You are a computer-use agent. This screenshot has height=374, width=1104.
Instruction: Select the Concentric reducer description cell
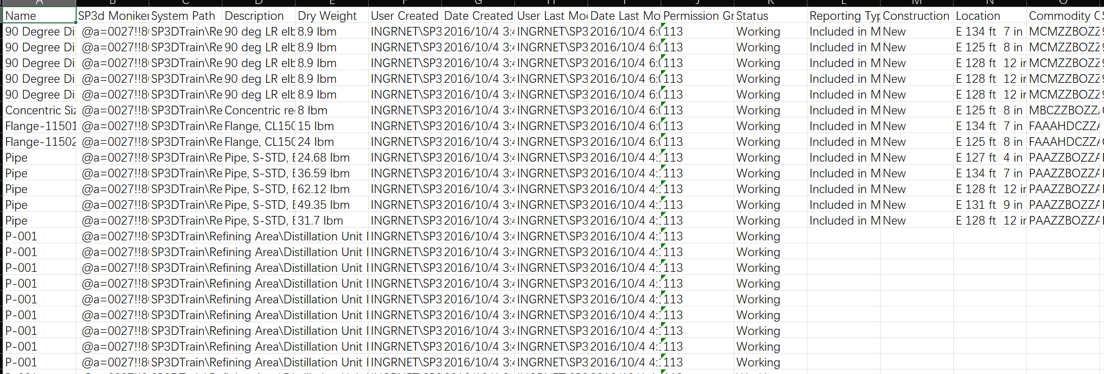pos(259,110)
